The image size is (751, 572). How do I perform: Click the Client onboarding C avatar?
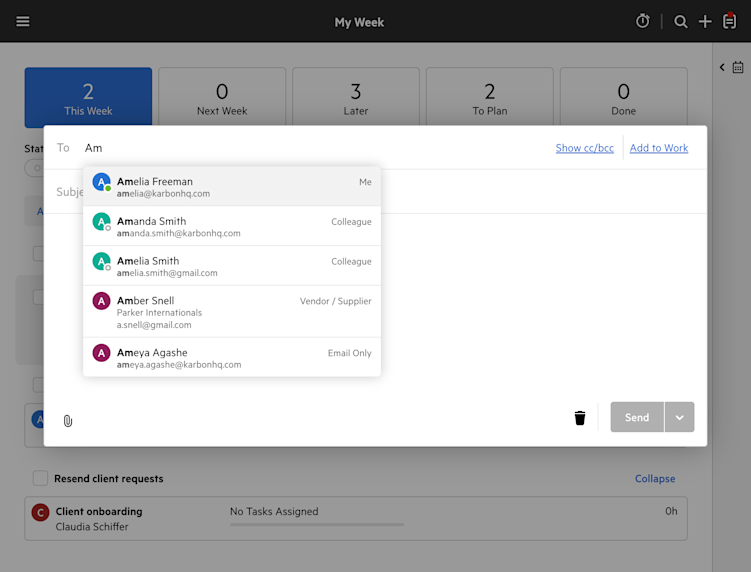[40, 512]
